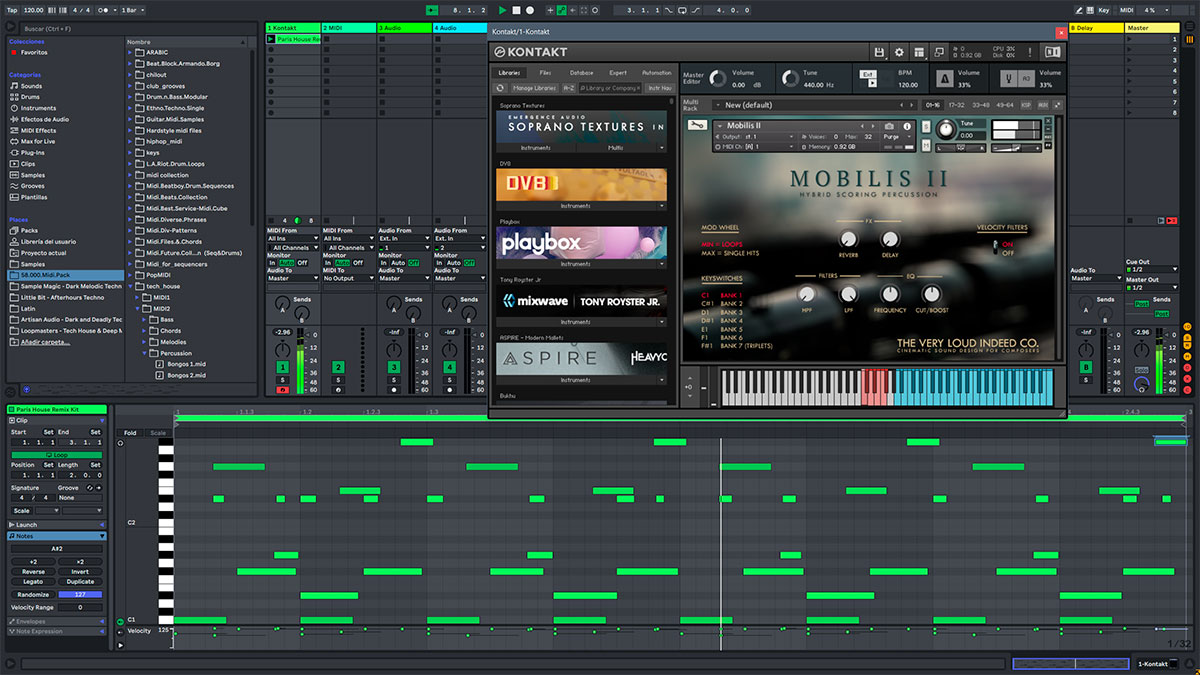Viewport: 1200px width, 675px height.
Task: Collapse the tech_house folder
Action: coord(131,286)
